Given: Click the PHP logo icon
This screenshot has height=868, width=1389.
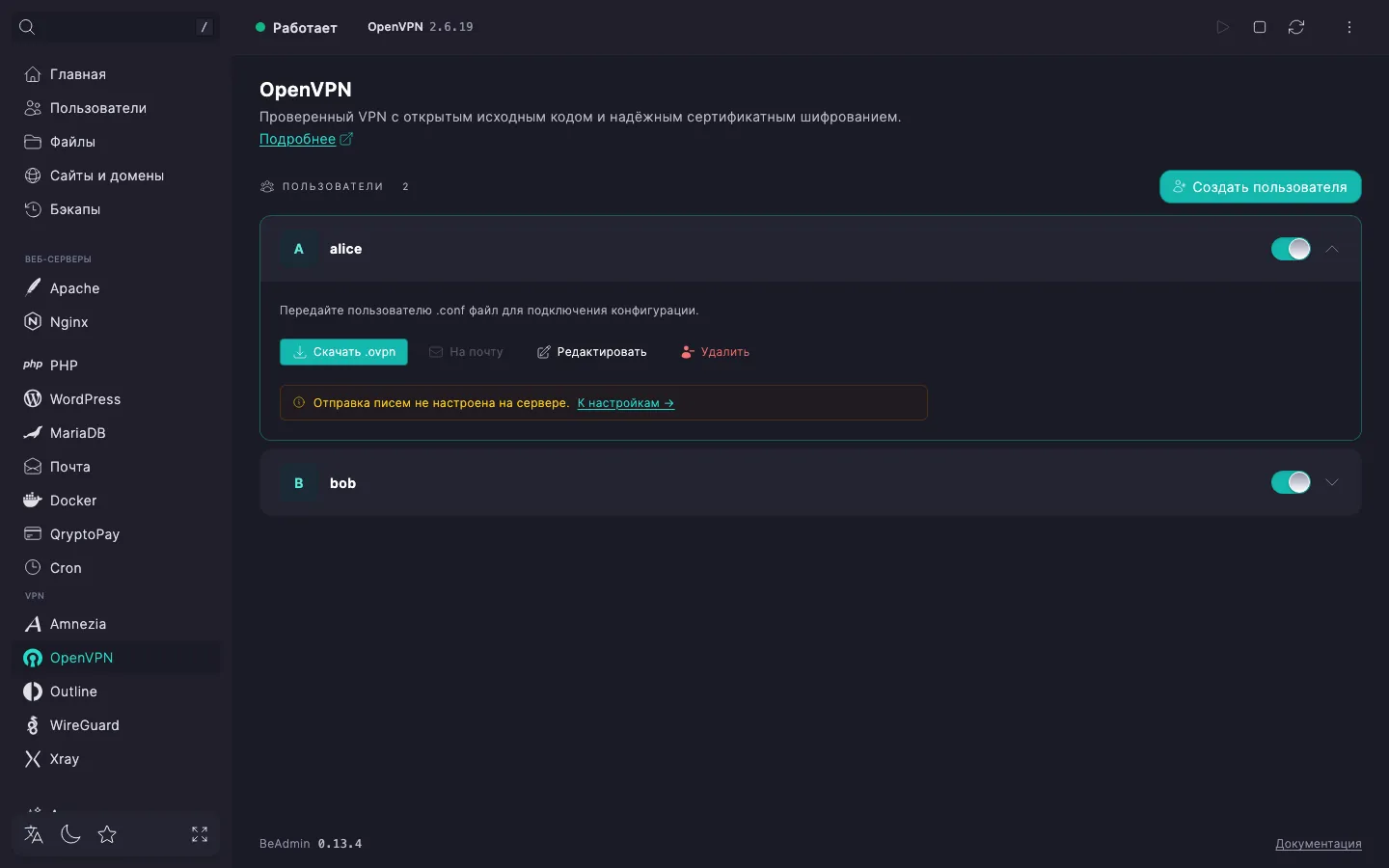Looking at the screenshot, I should (33, 366).
